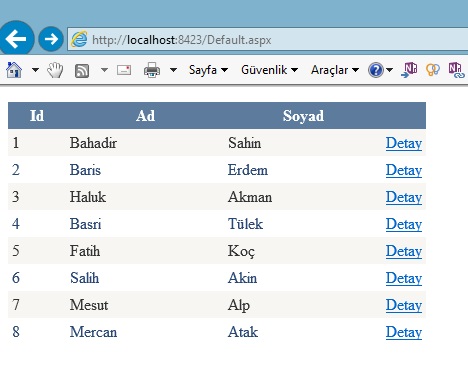Click the surname cell Akman
Viewport: 468px width, 370px height.
(250, 197)
